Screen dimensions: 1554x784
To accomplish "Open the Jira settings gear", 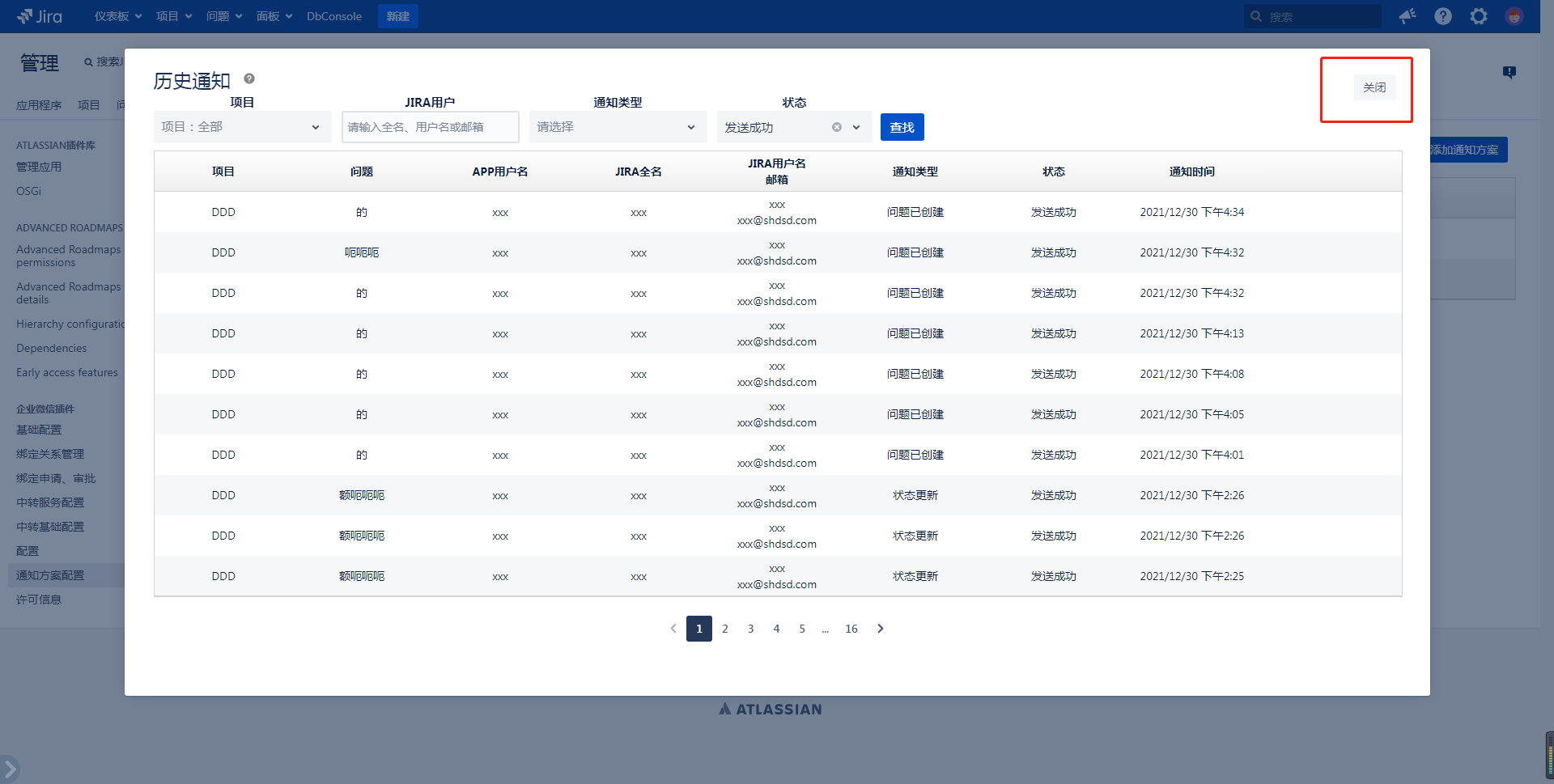I will click(1479, 16).
